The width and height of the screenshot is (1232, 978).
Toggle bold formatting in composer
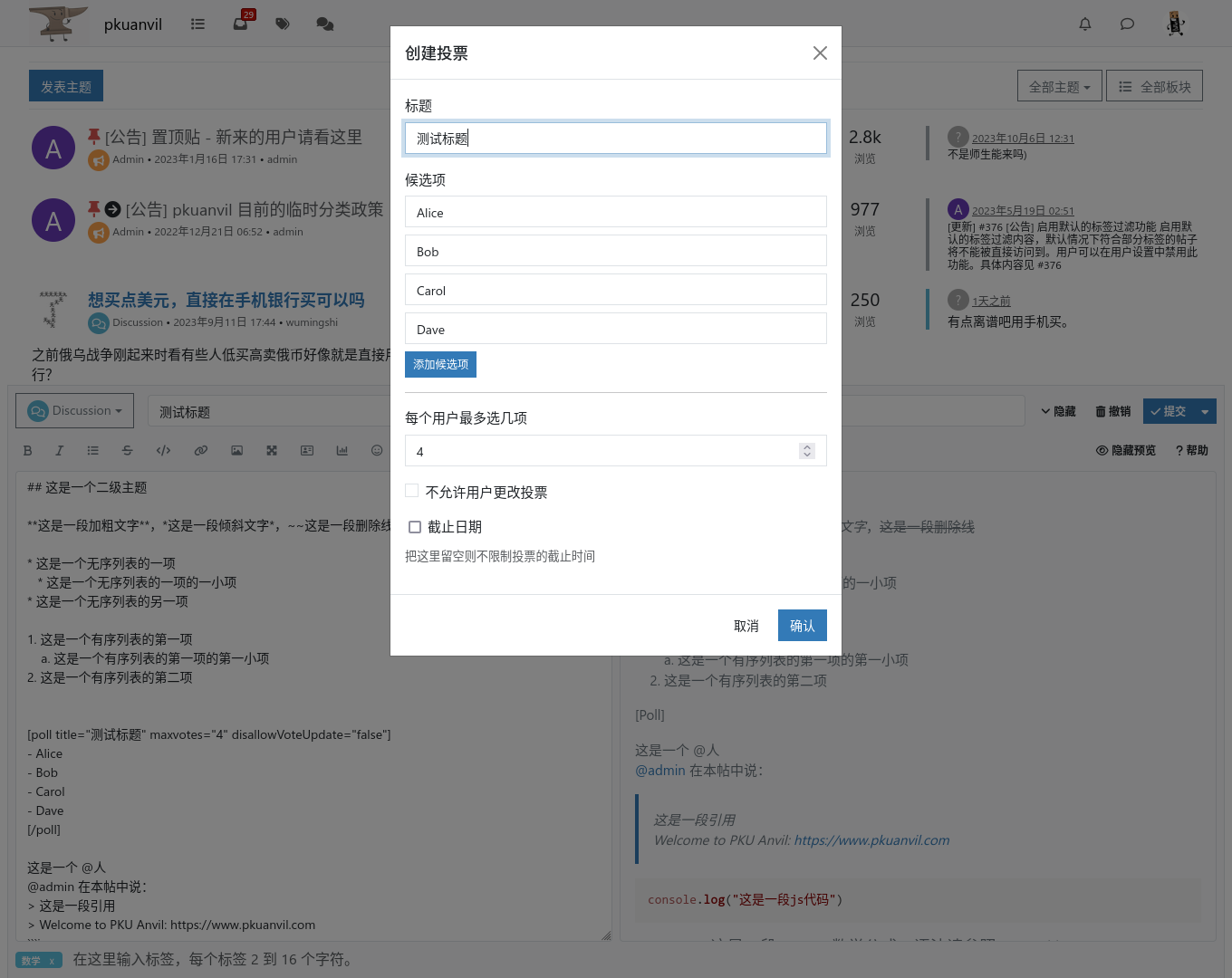(27, 450)
